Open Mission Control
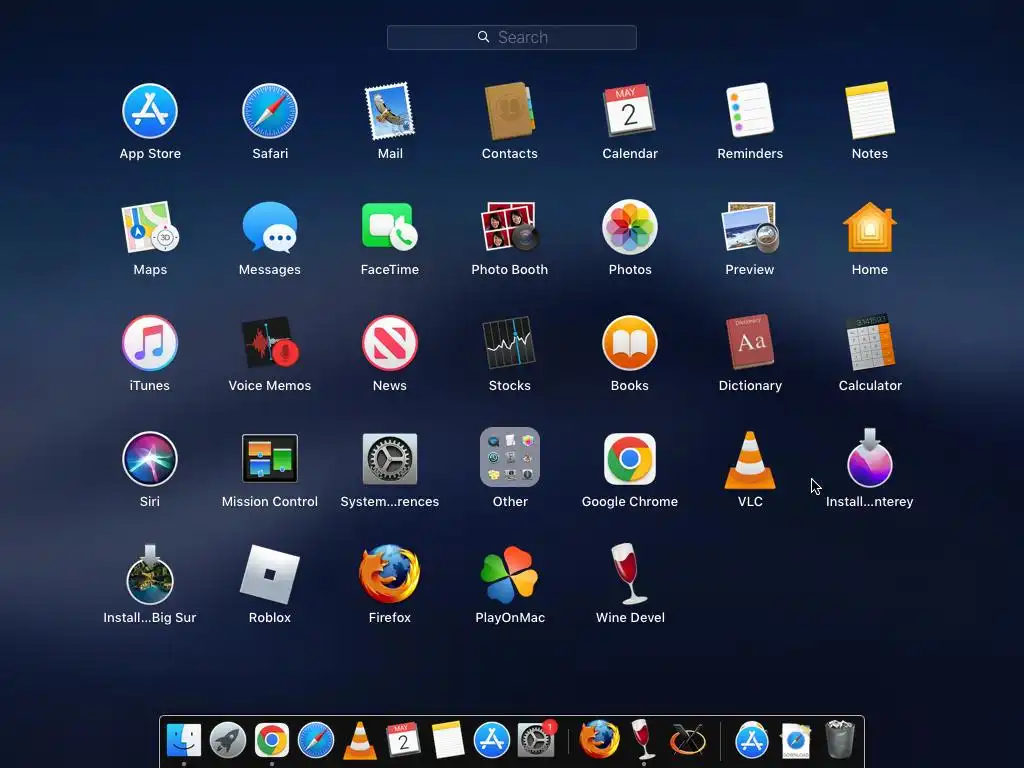Screen dimensions: 1024x768 (x=270, y=458)
